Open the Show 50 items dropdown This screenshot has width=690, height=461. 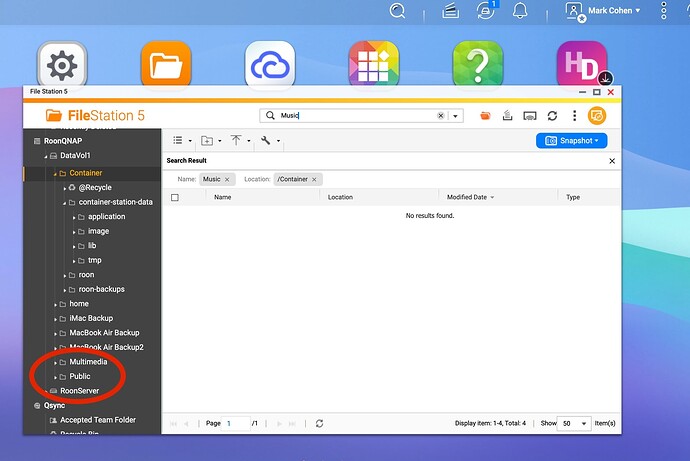574,424
